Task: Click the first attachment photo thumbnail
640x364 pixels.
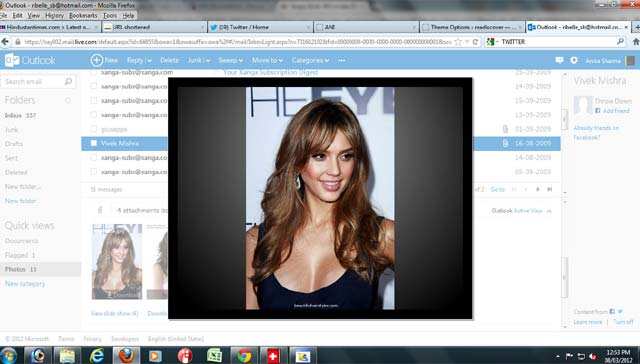Action: click(117, 262)
